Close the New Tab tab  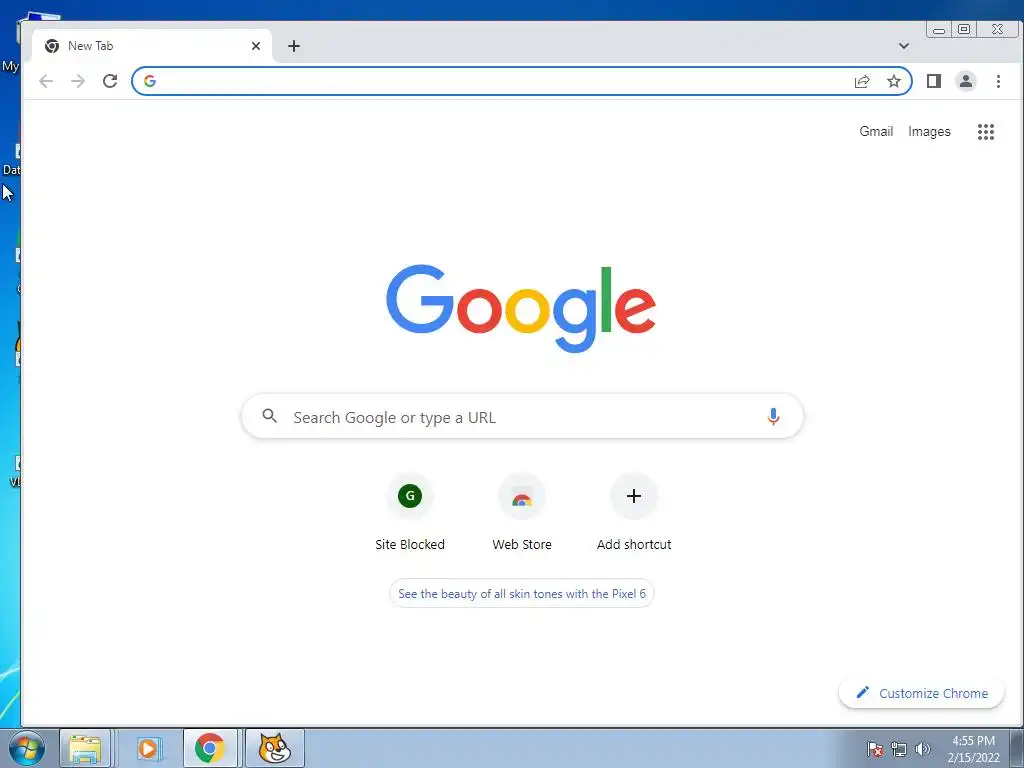tap(256, 46)
